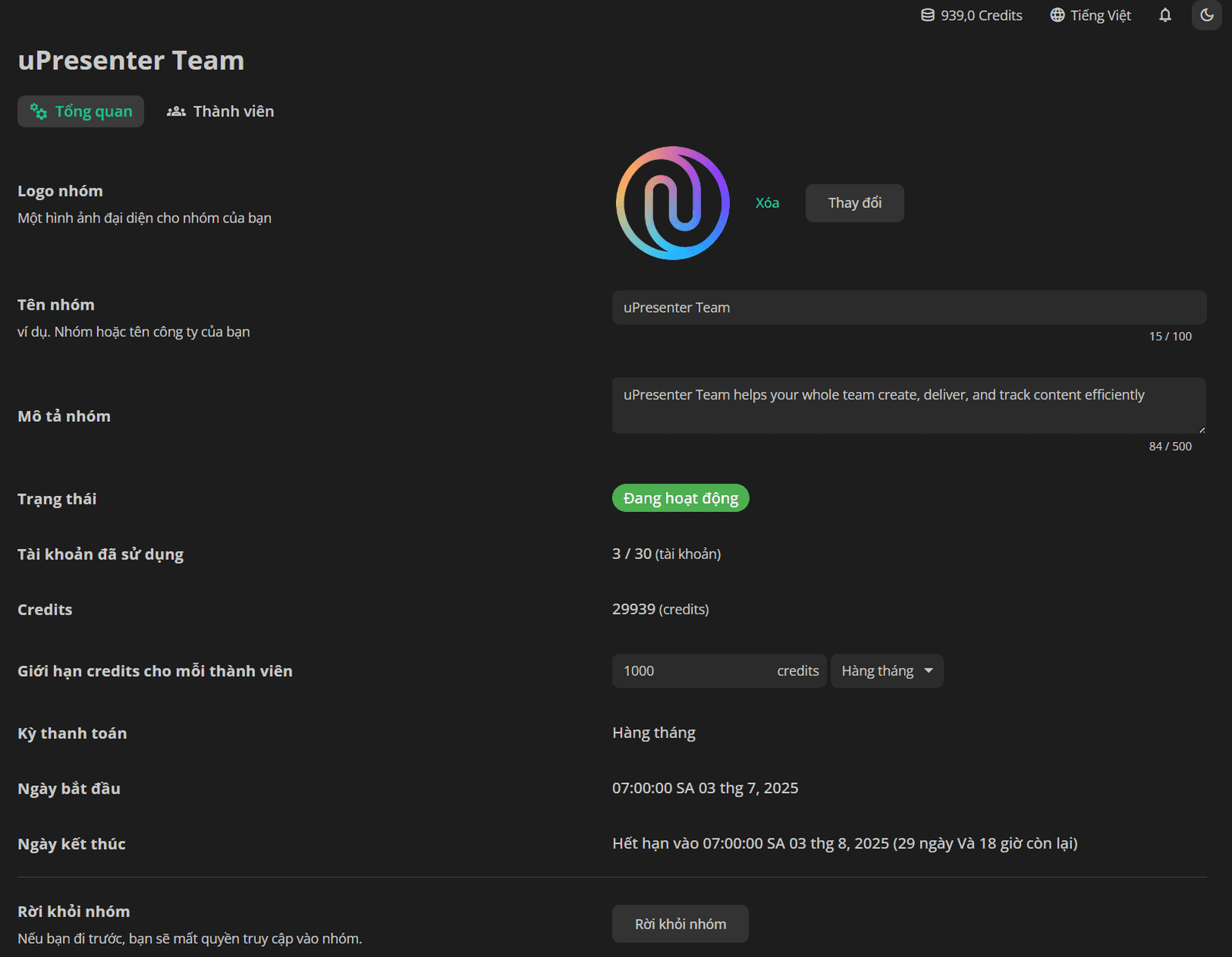Click the Xóa logo link

tap(767, 203)
